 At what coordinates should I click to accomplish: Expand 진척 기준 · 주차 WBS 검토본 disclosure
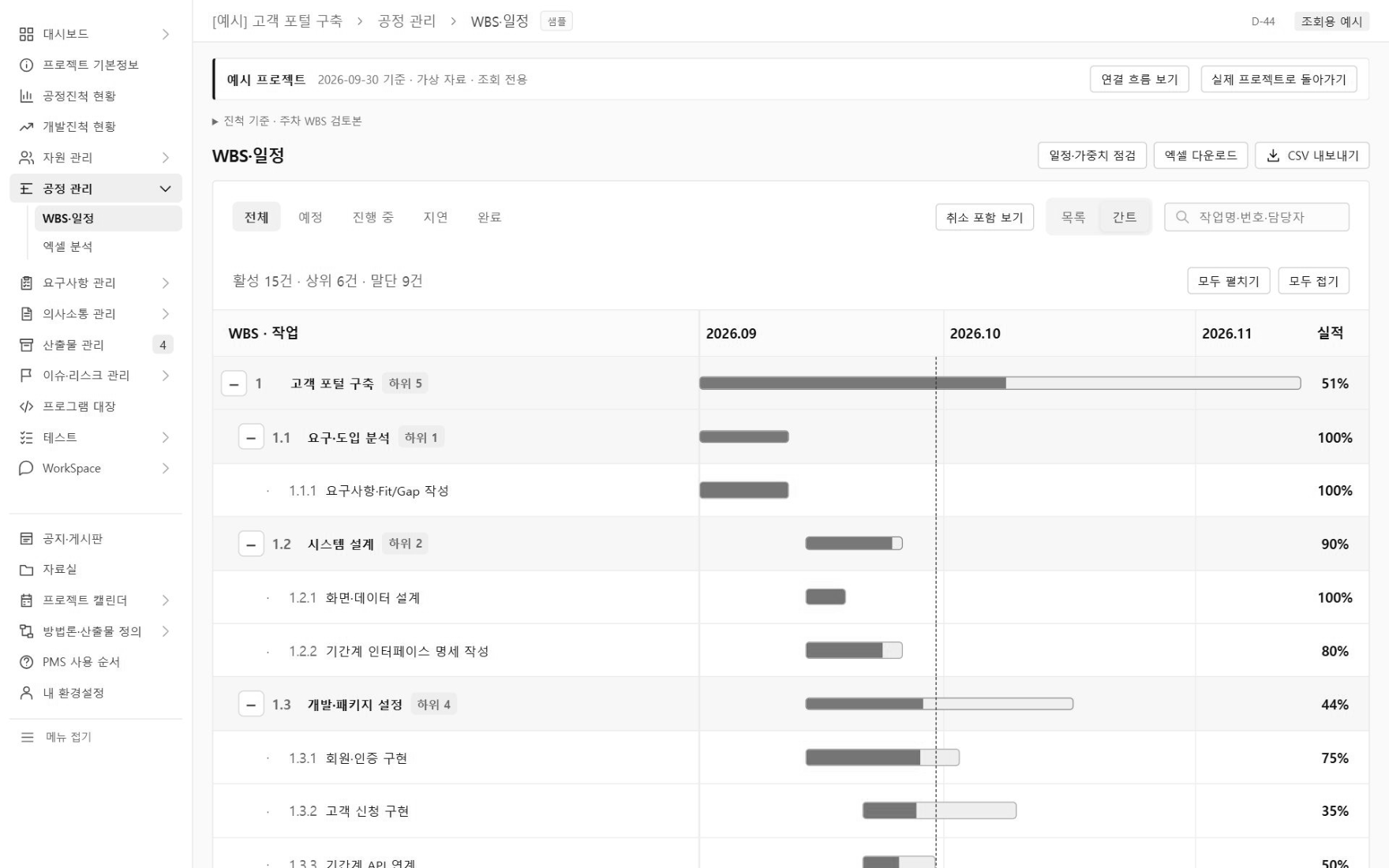pos(287,121)
